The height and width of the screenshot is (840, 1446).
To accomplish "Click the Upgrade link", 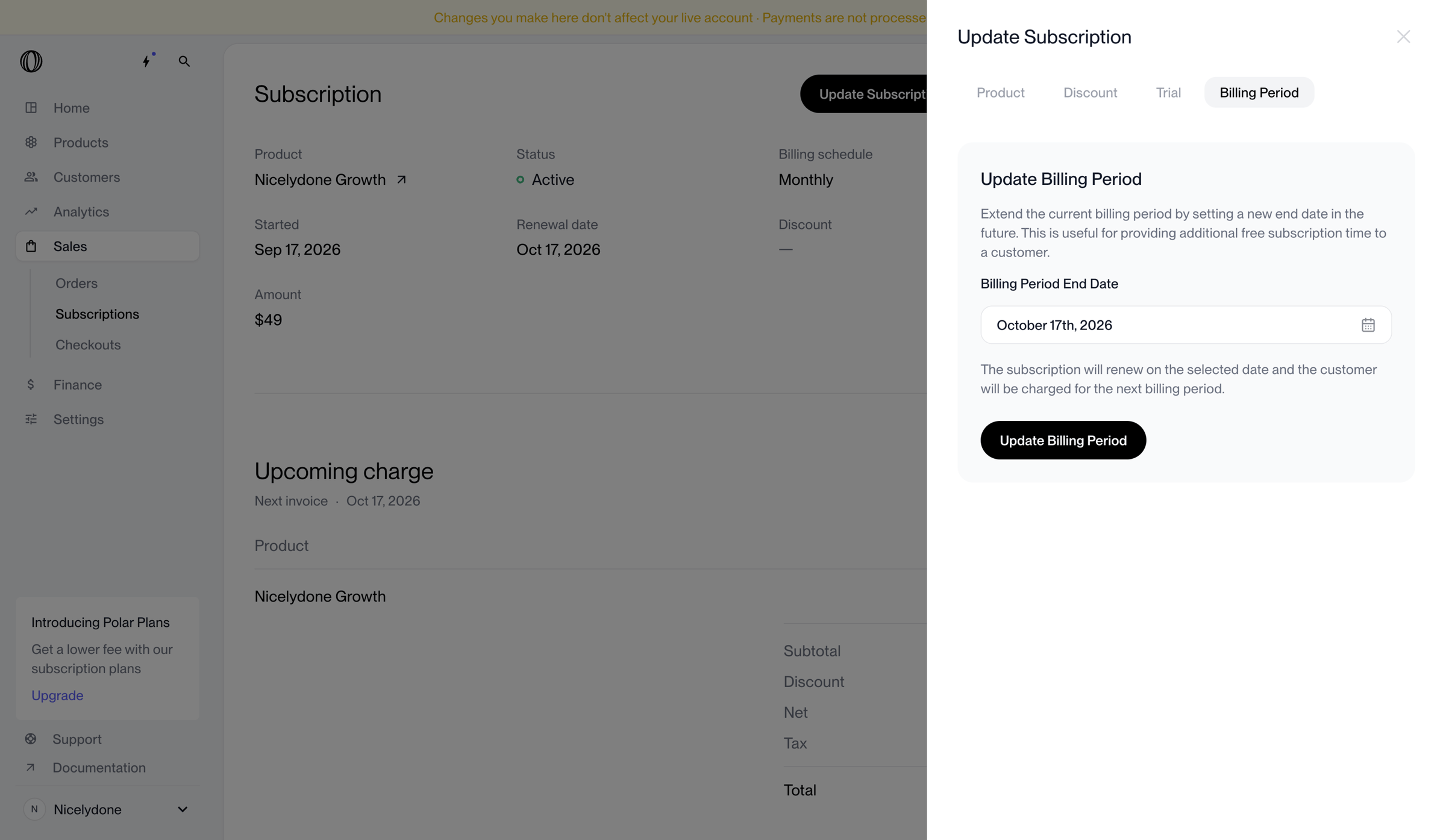I will click(x=57, y=695).
